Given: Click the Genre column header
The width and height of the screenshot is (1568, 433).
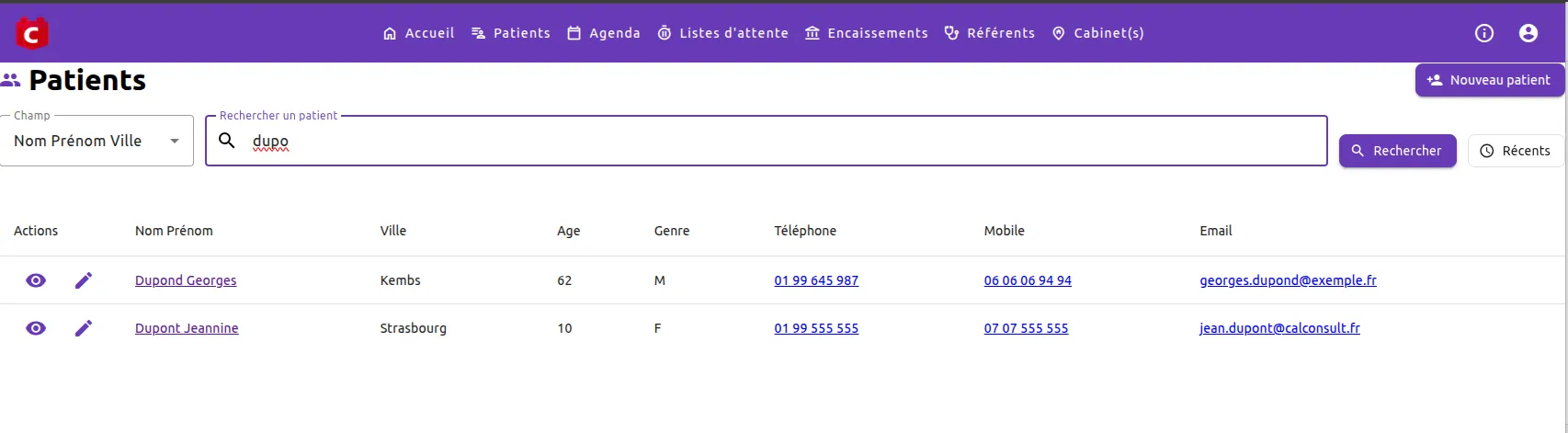Looking at the screenshot, I should click(672, 231).
